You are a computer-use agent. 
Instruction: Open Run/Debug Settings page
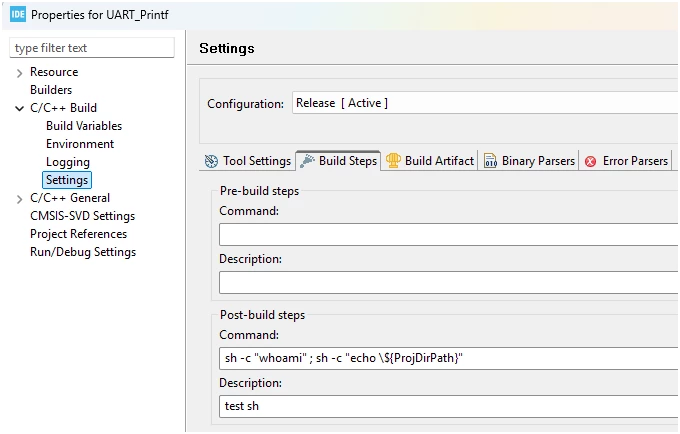83,252
